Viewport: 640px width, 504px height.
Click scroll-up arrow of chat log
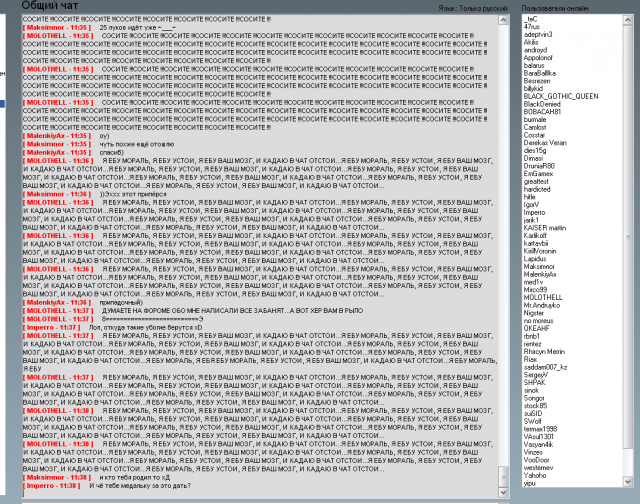504,20
